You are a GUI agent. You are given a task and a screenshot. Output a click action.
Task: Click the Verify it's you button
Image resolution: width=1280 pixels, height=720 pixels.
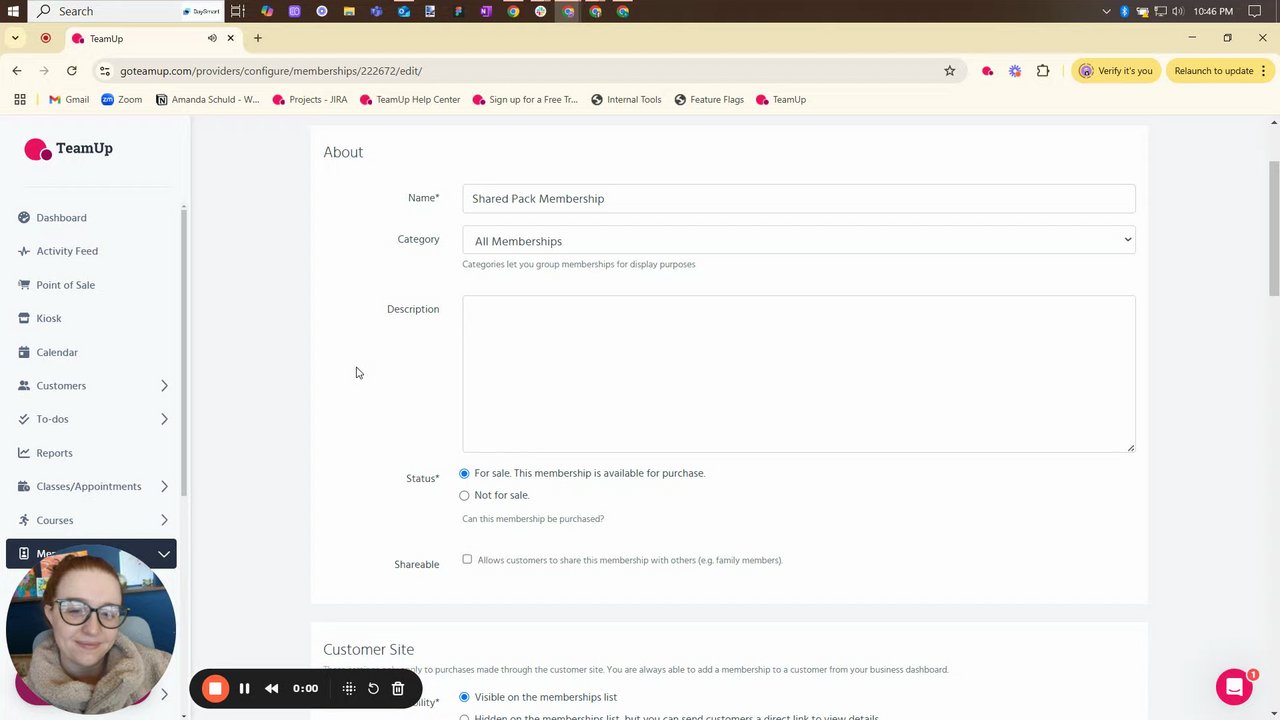(x=1116, y=71)
